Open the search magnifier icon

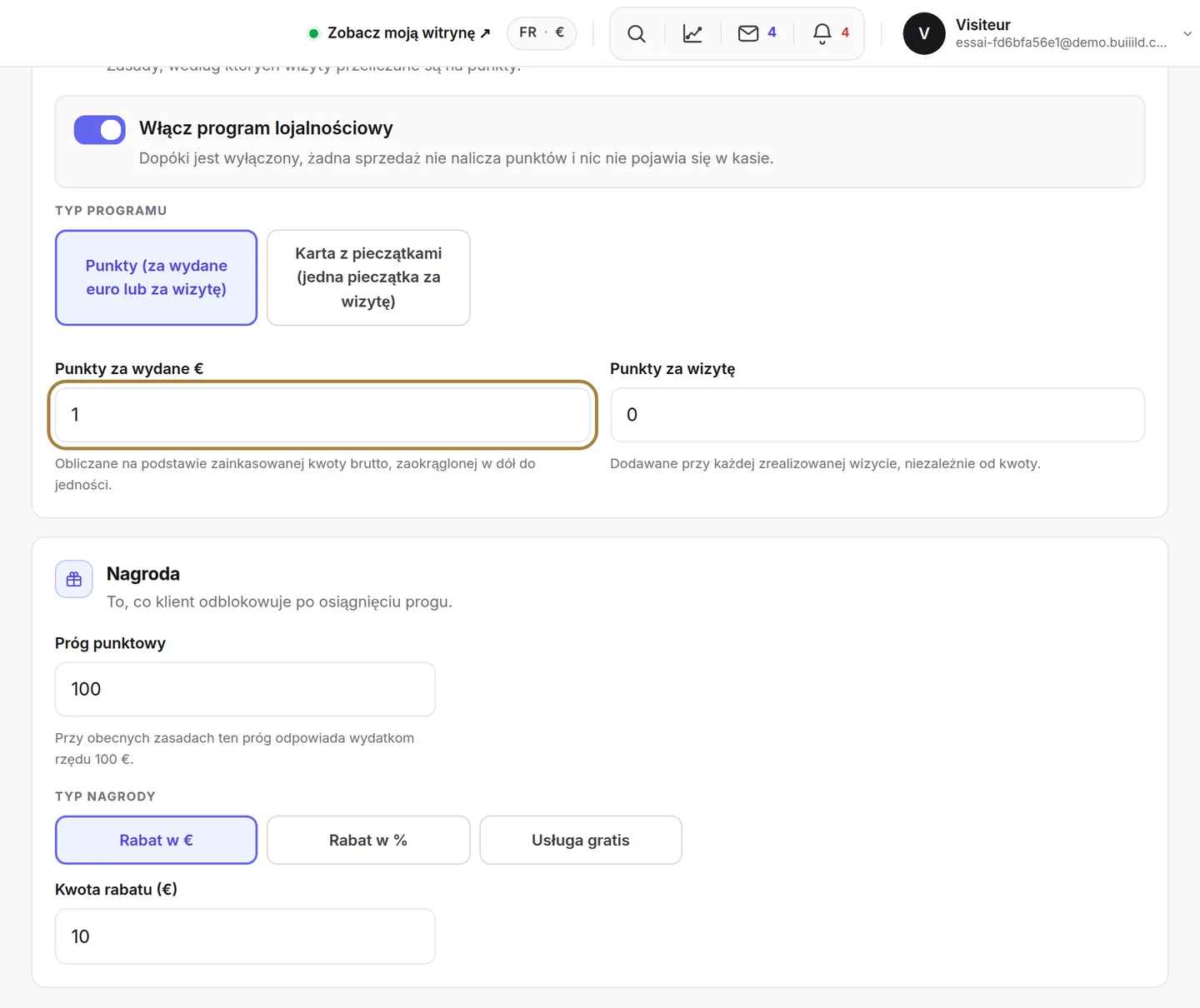636,33
